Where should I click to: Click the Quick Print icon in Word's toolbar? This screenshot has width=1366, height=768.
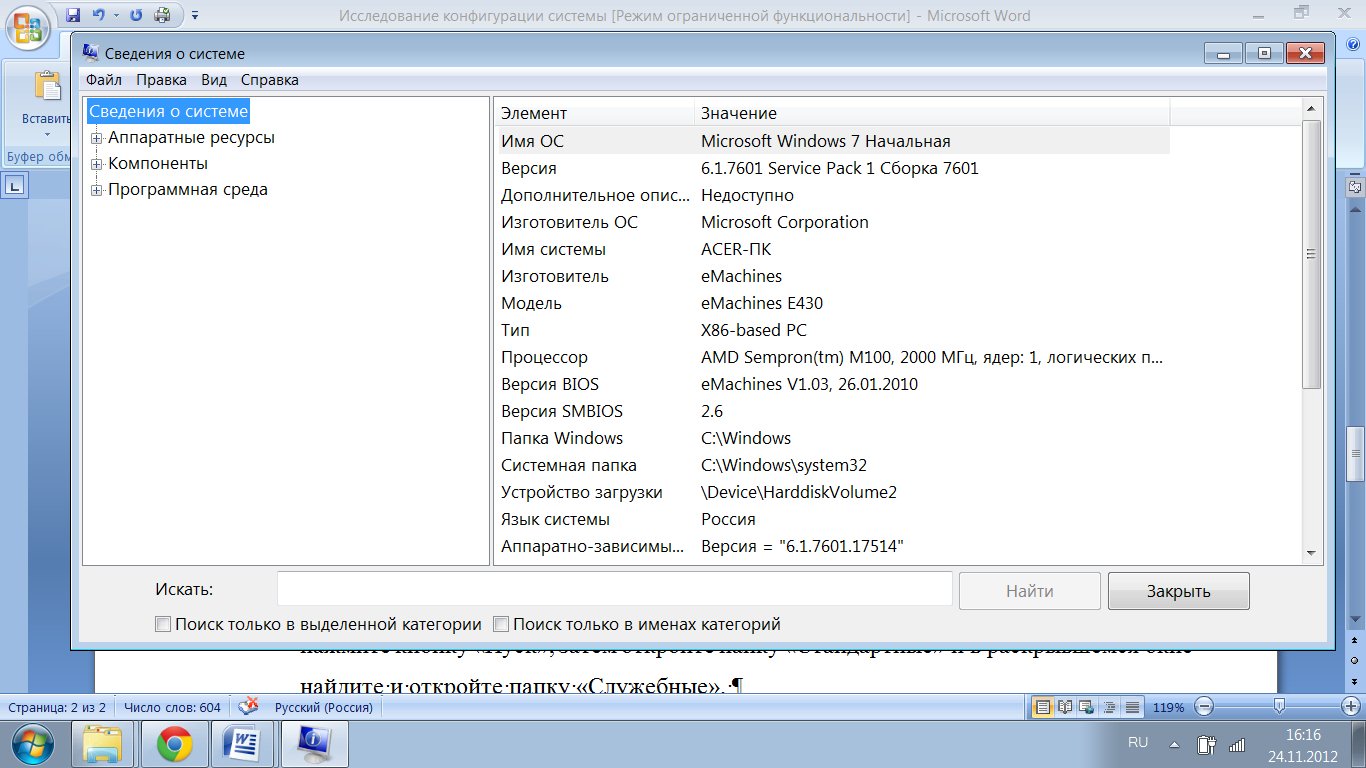pyautogui.click(x=162, y=15)
